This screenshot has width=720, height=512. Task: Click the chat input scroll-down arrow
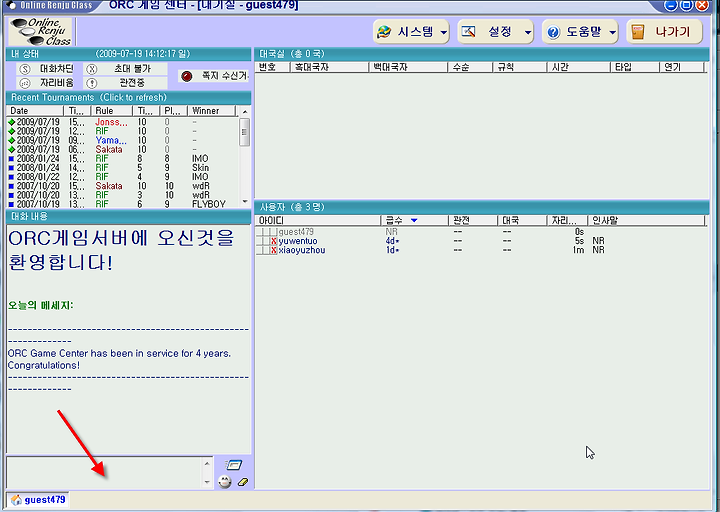tap(207, 482)
